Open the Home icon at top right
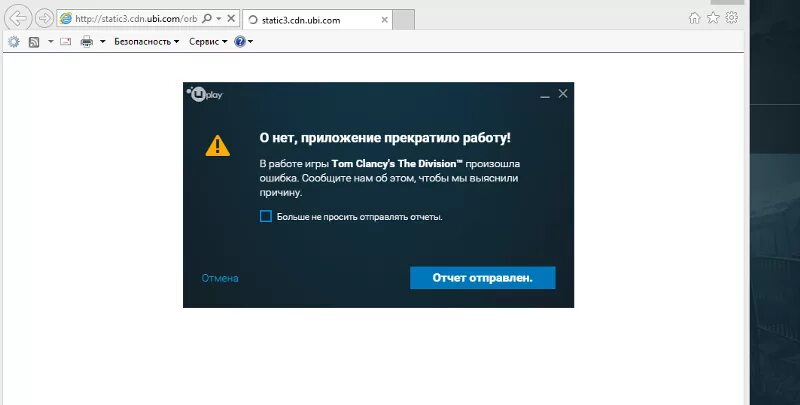Viewport: 800px width, 405px height. click(x=694, y=18)
